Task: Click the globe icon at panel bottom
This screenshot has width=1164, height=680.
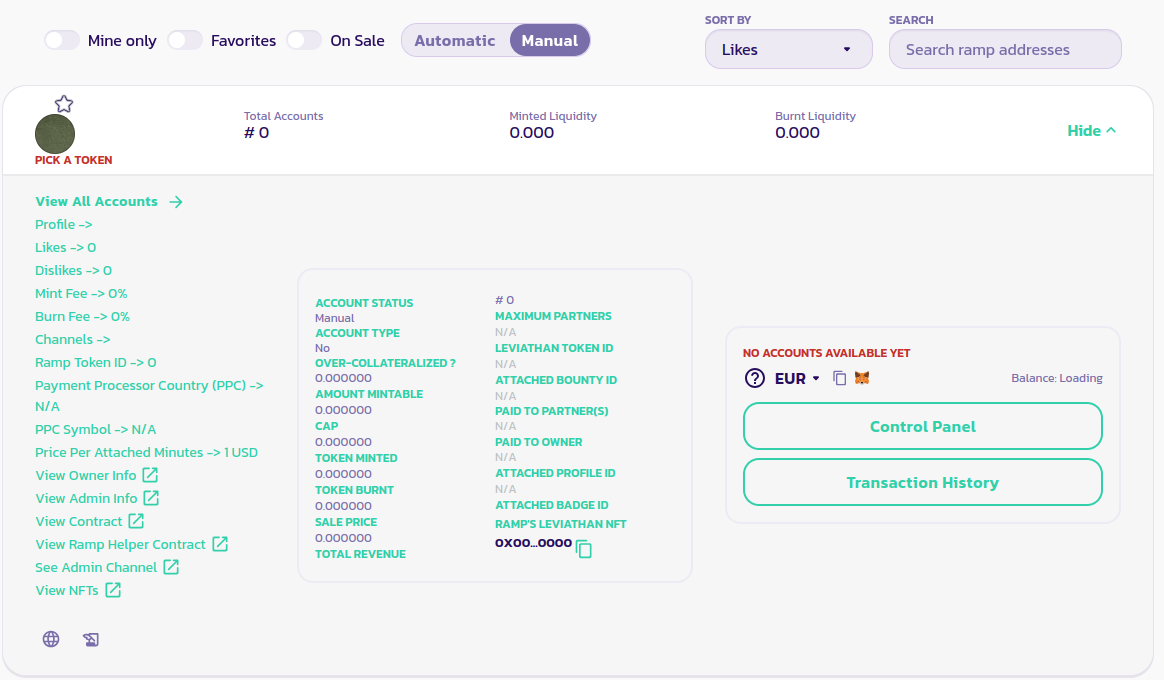Action: (x=51, y=639)
